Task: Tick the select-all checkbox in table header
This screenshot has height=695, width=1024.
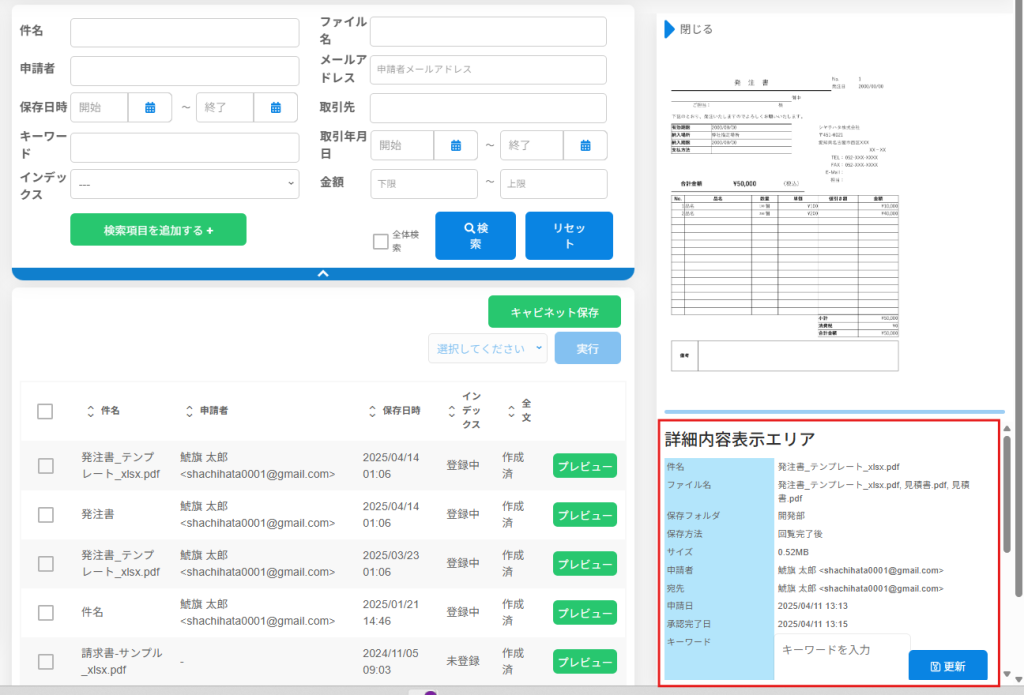Action: click(45, 411)
